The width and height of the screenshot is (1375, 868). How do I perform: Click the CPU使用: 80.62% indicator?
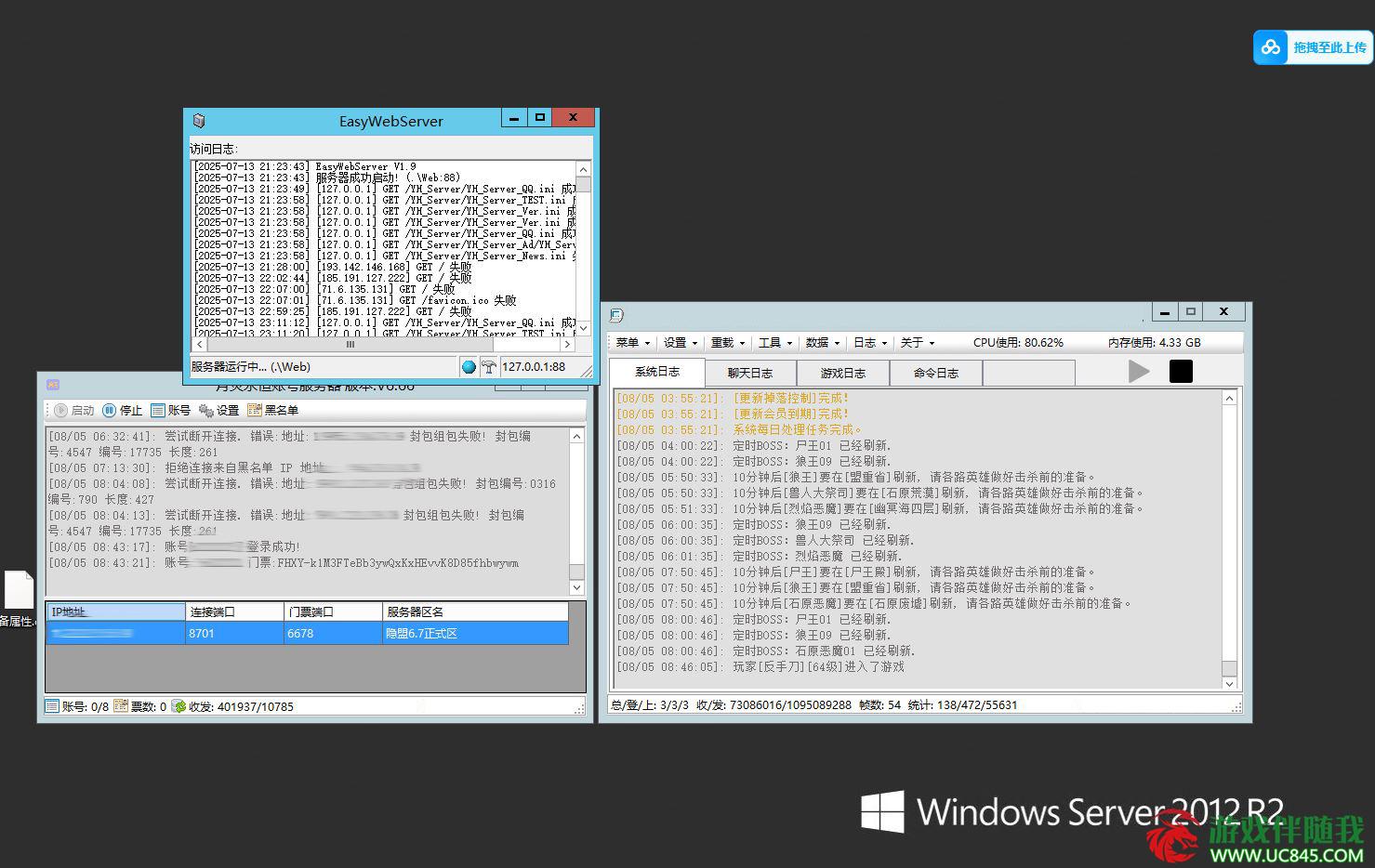1018,343
